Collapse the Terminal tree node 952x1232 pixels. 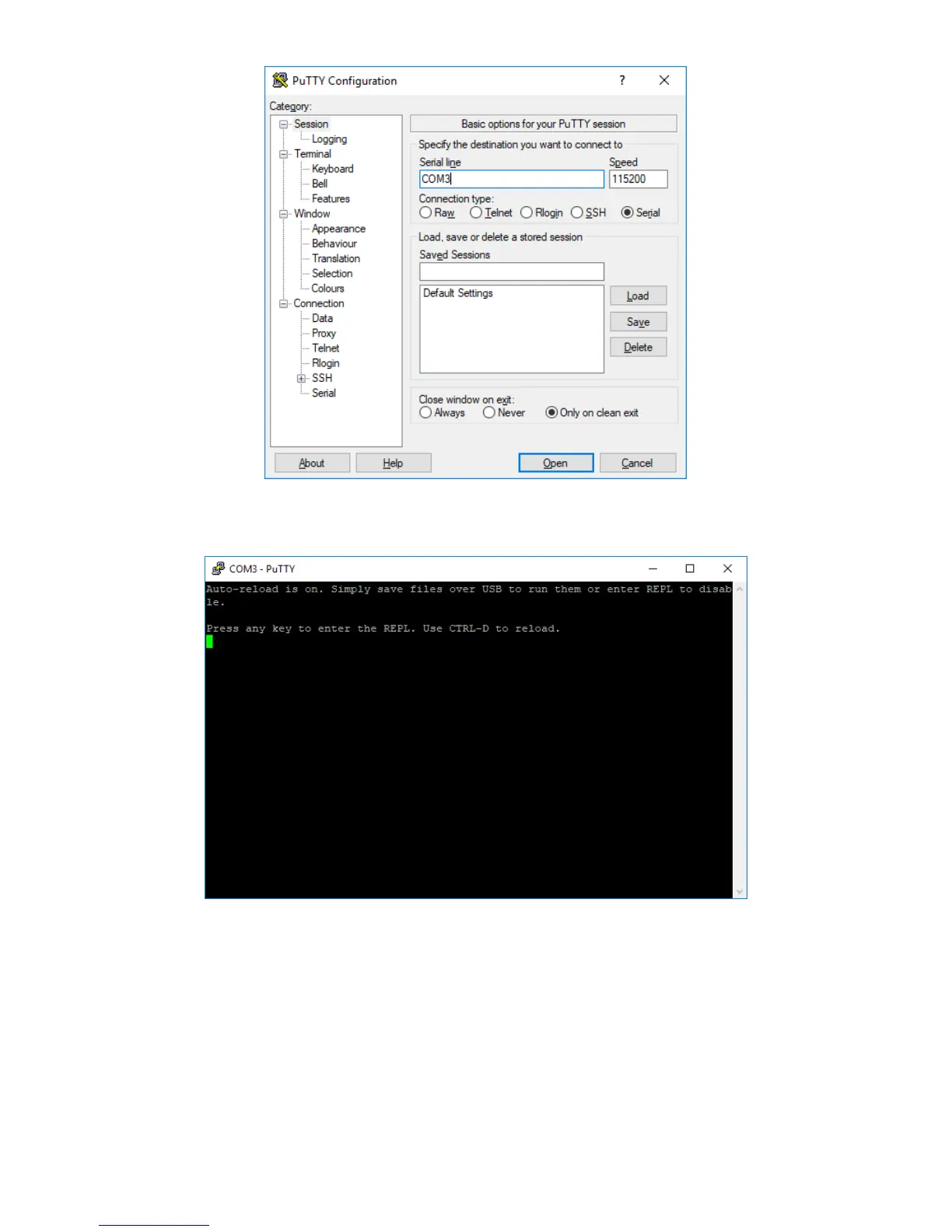tap(284, 154)
